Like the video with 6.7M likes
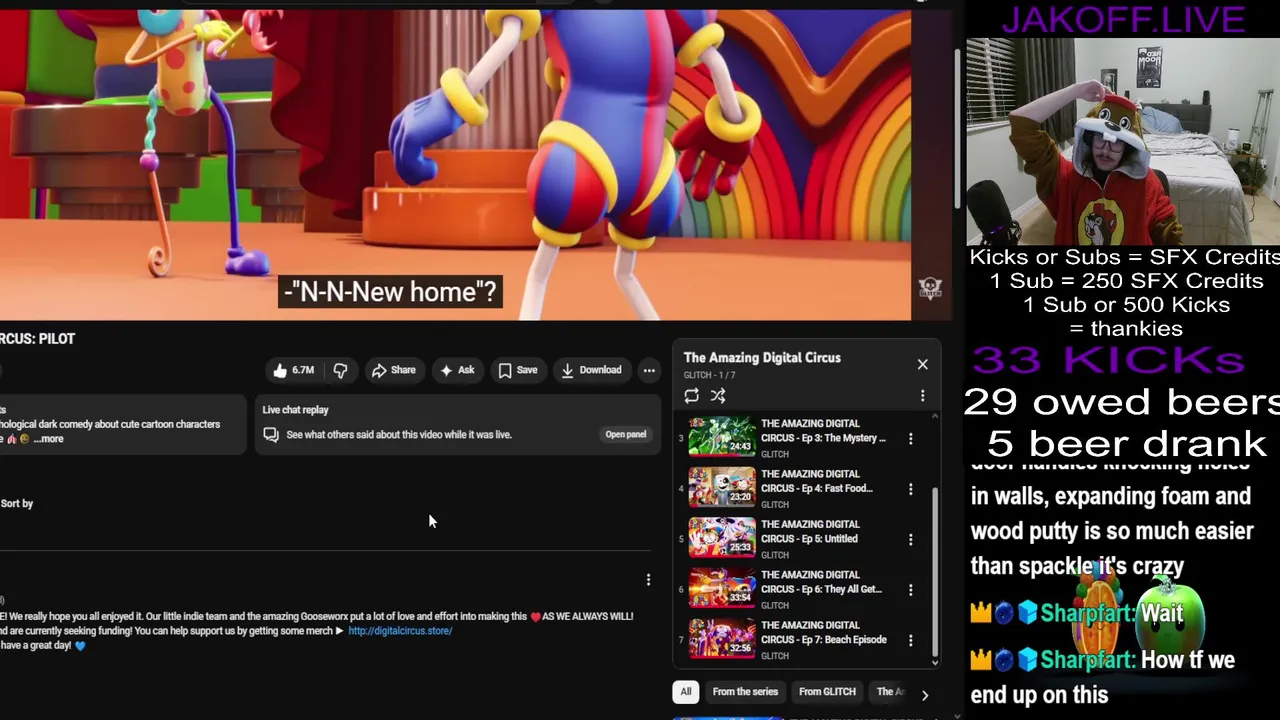Image resolution: width=1280 pixels, height=720 pixels. (293, 370)
